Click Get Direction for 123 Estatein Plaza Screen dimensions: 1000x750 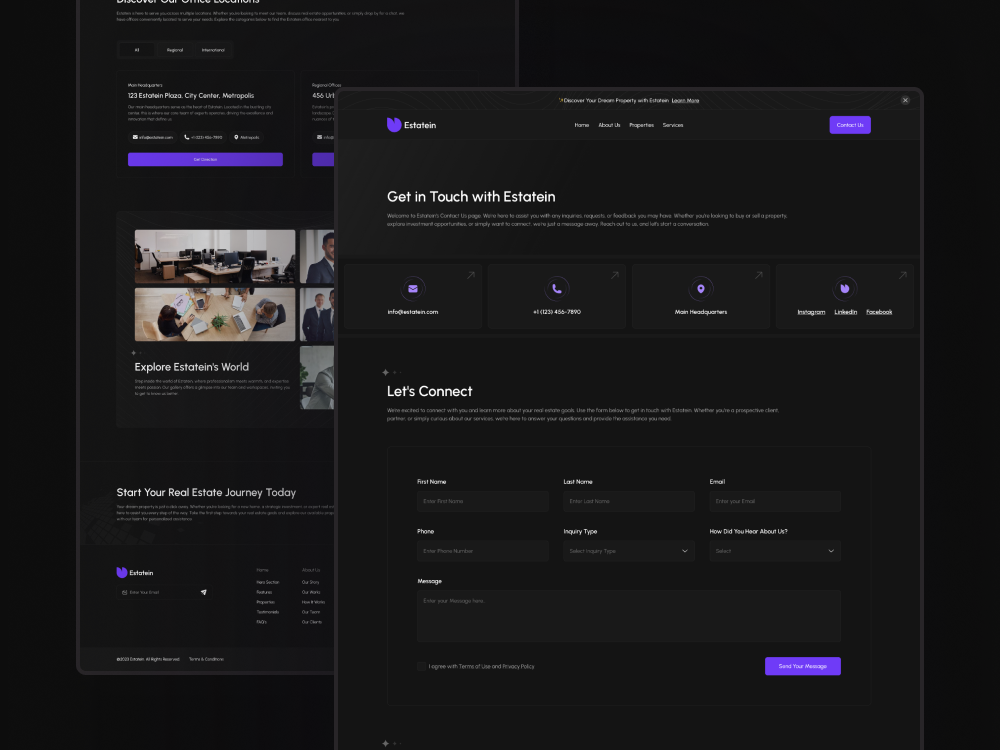click(205, 159)
